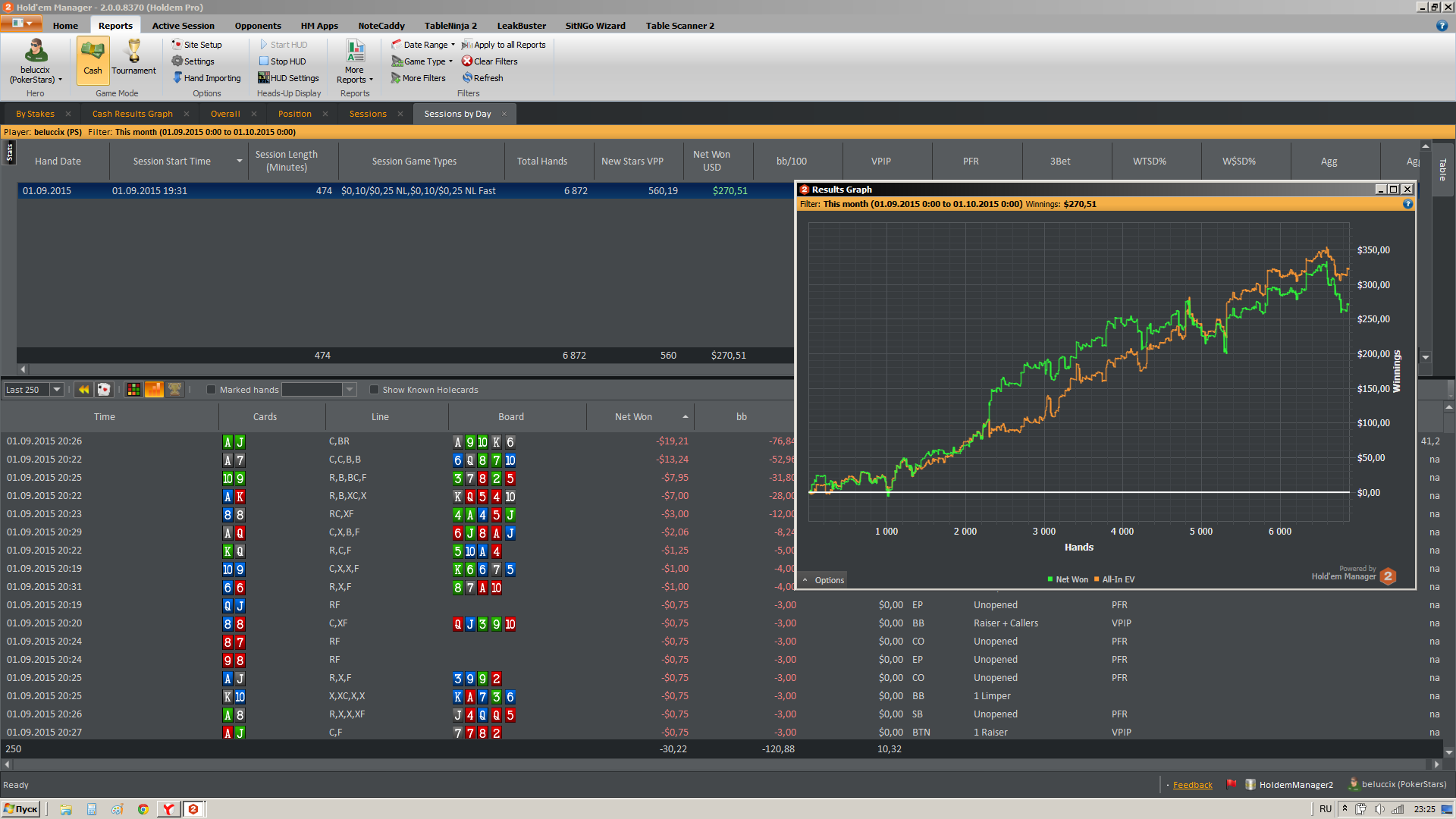Click the orange bar chart icon
Viewport: 1456px width, 819px height.
pyautogui.click(x=154, y=390)
